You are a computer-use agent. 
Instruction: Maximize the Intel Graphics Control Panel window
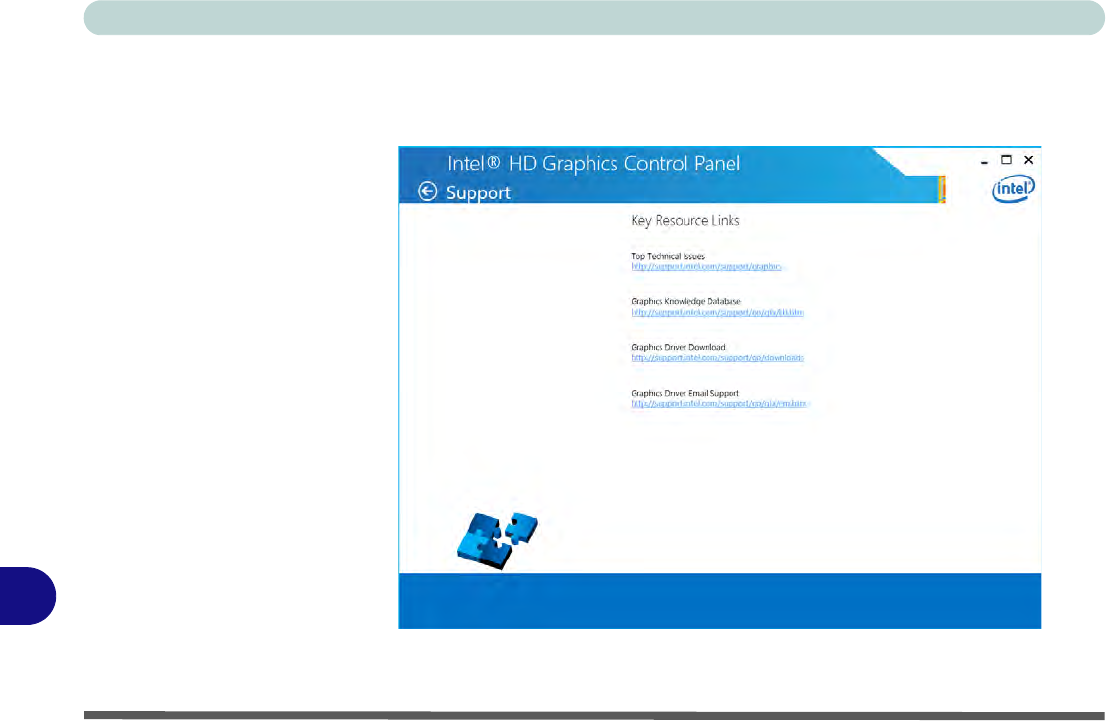[1007, 160]
